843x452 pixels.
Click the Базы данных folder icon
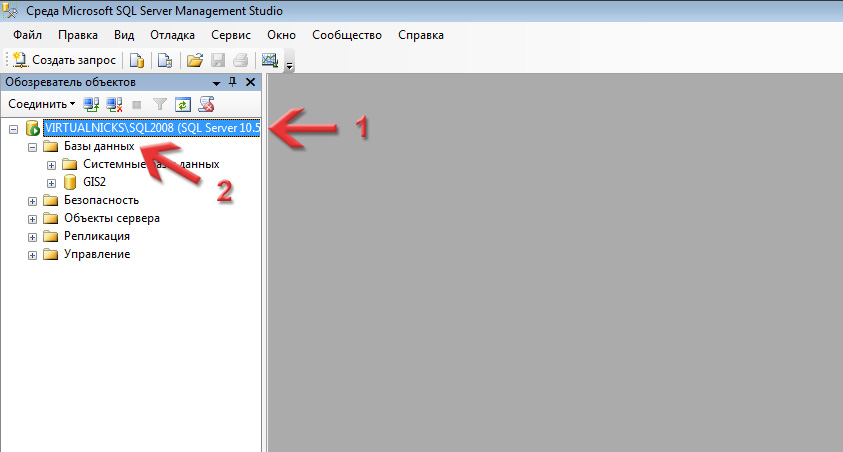[51, 146]
